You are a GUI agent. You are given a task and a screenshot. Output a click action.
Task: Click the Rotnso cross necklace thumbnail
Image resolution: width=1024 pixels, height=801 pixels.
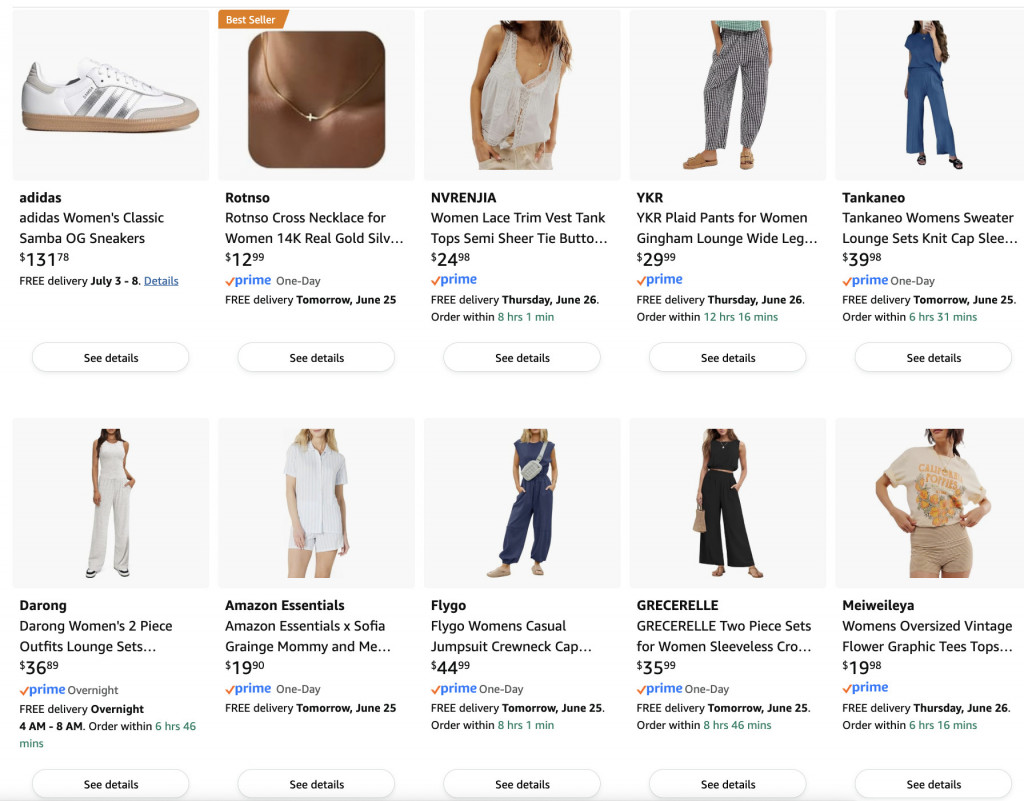click(x=316, y=99)
